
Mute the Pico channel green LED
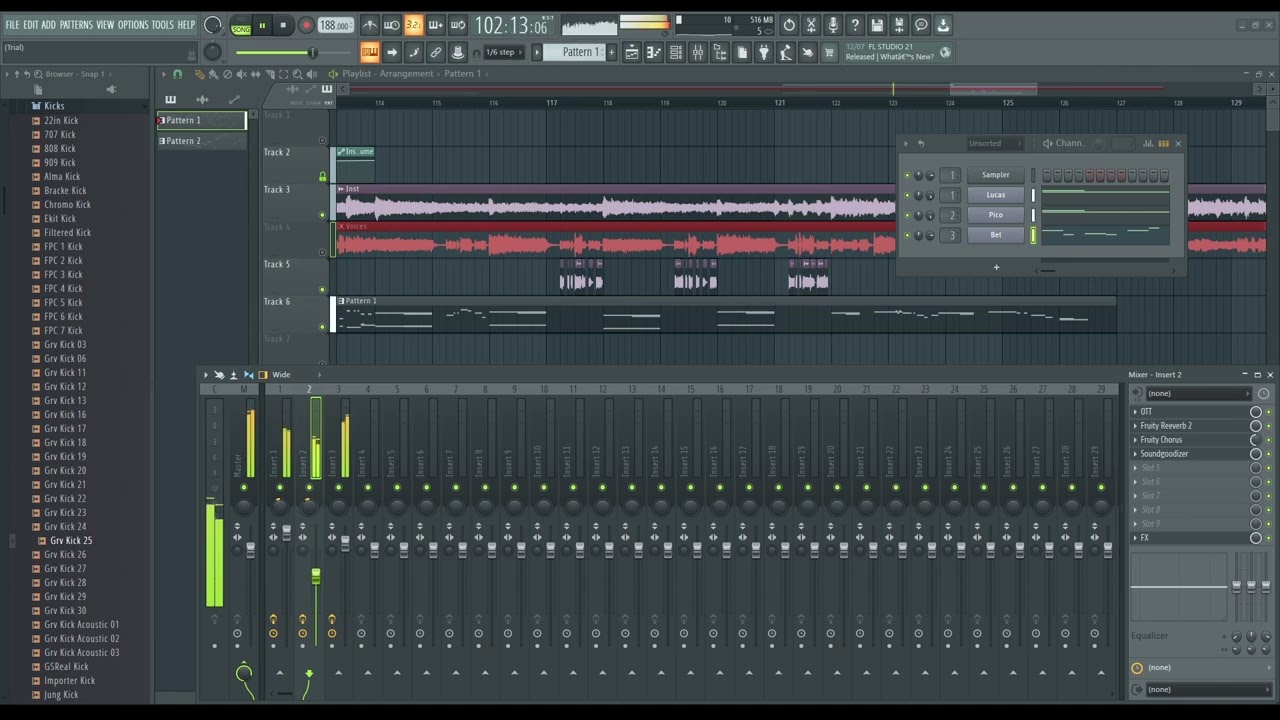click(907, 215)
